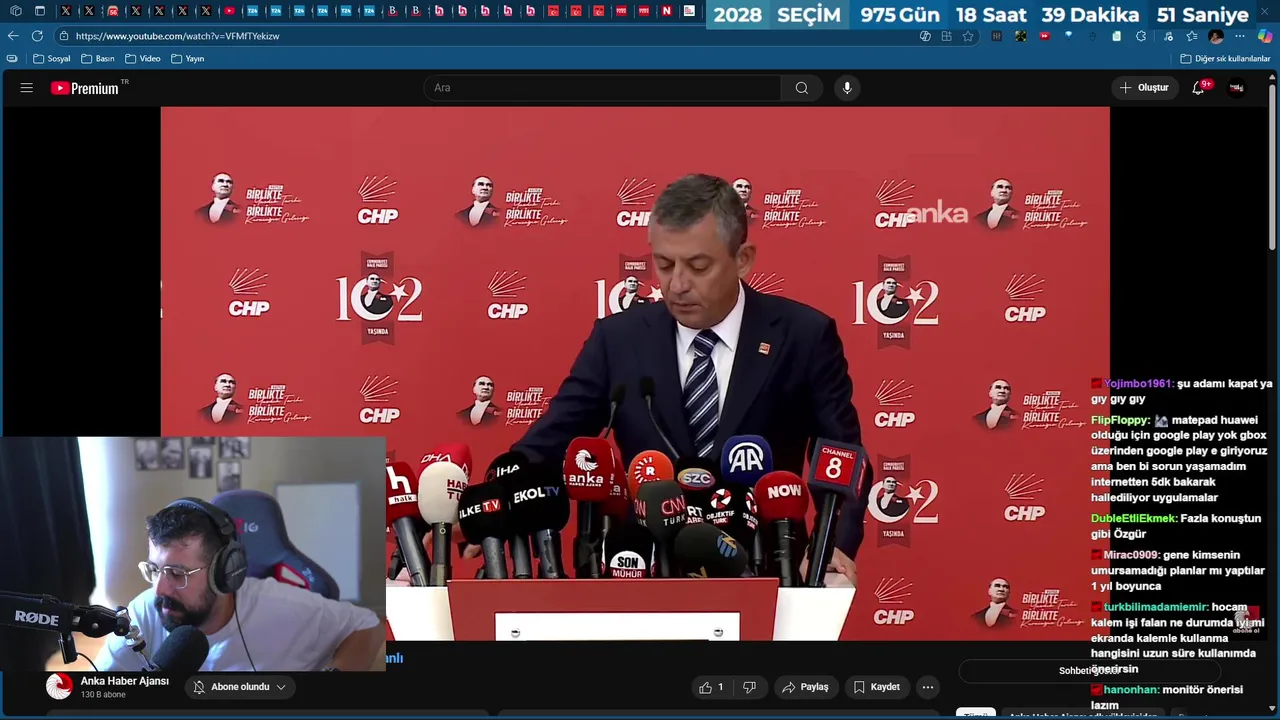Go to YouTube Premium home logo
The image size is (1280, 720).
point(85,88)
